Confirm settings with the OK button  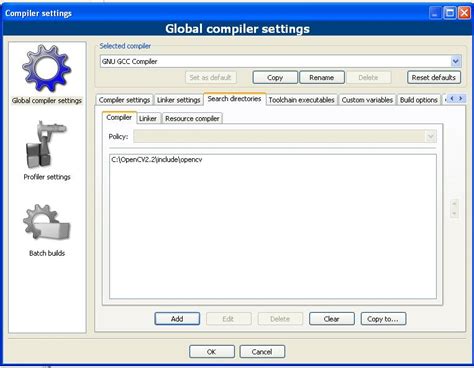click(211, 352)
